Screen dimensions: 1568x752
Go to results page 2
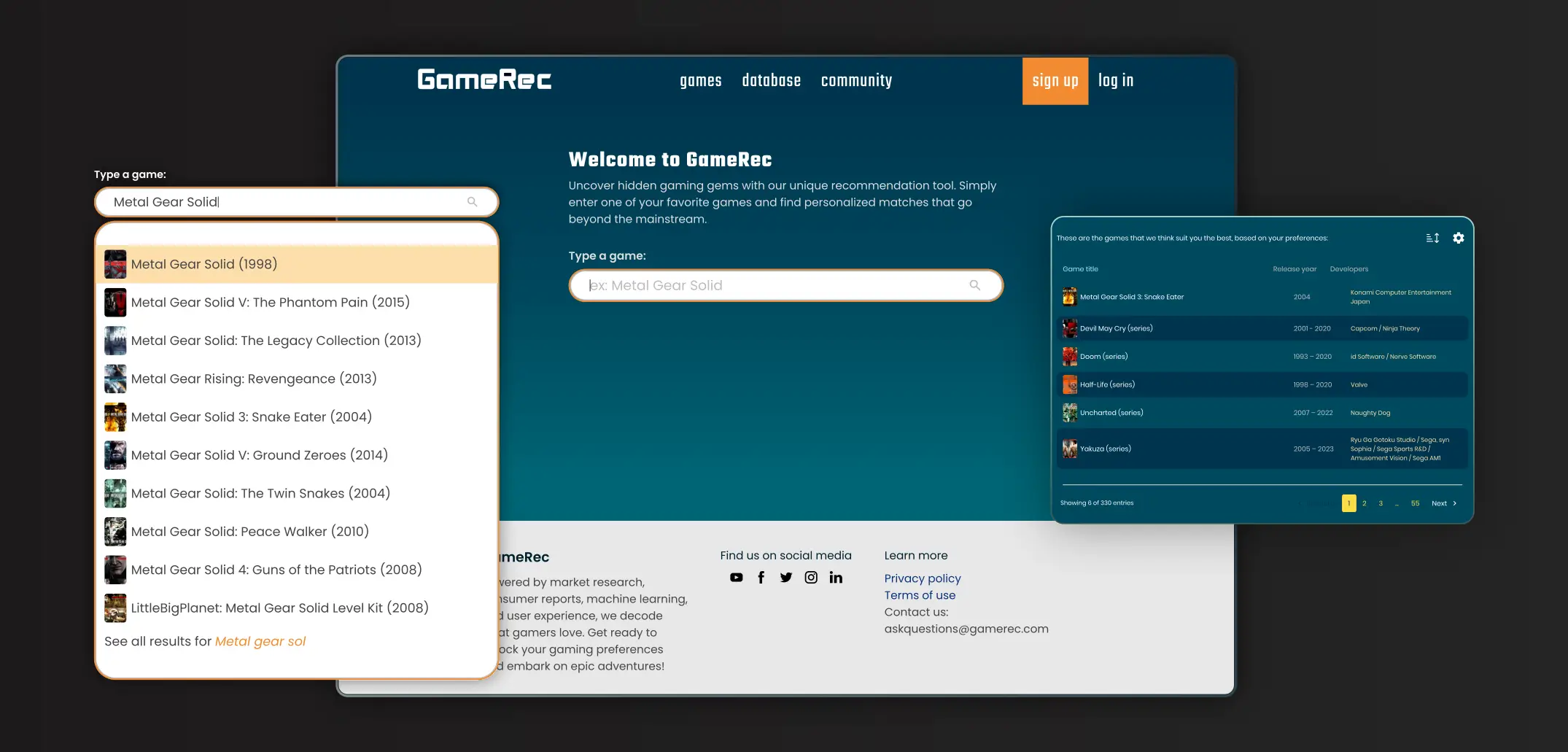coord(1364,503)
